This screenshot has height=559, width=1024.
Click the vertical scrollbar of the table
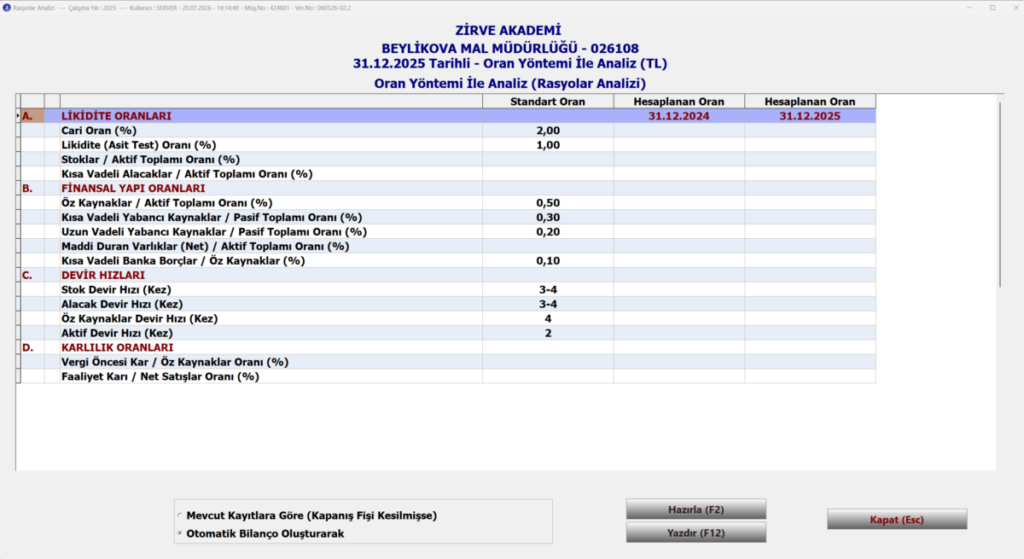click(x=1000, y=195)
